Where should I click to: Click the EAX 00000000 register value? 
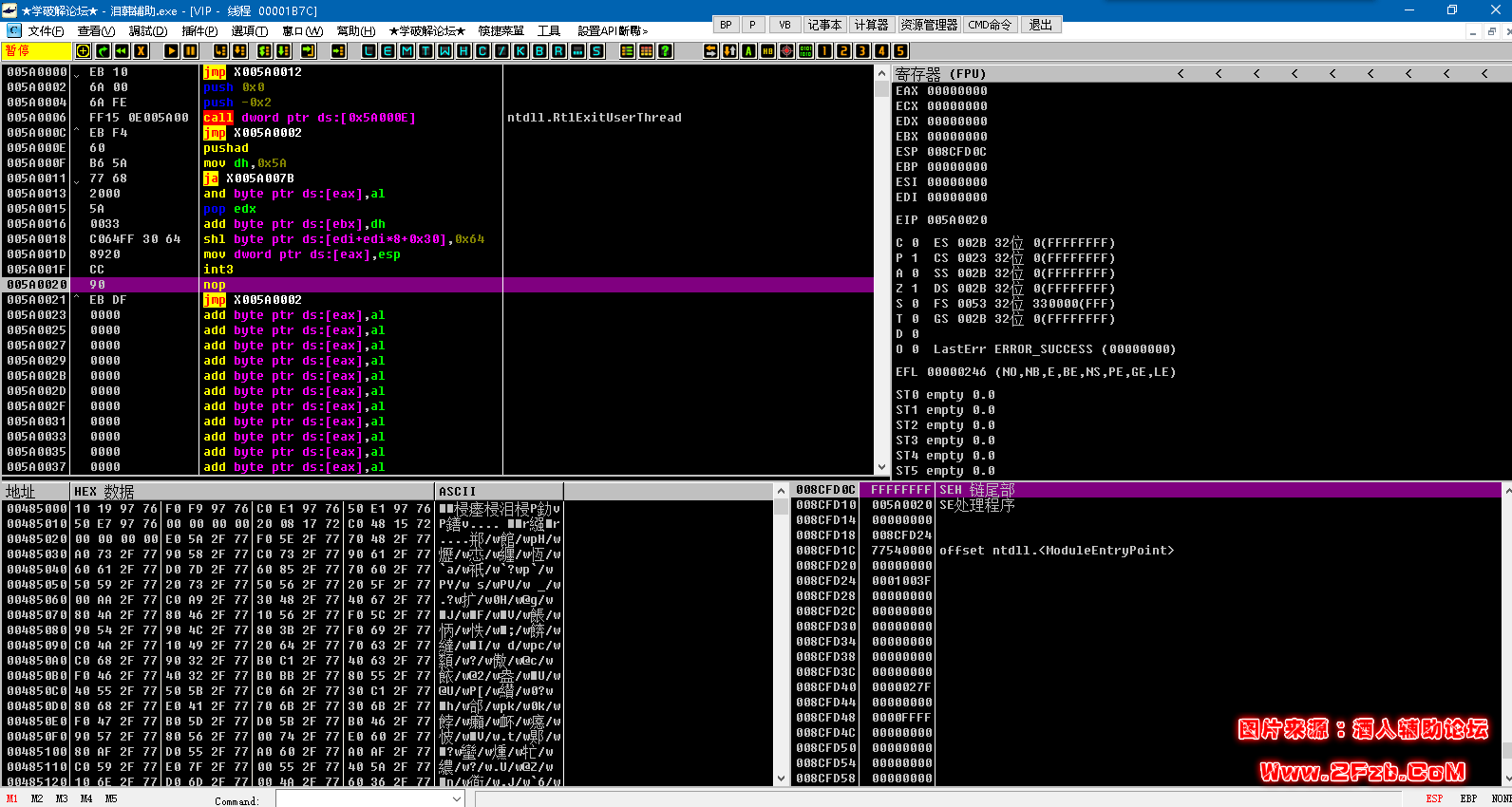[x=957, y=91]
